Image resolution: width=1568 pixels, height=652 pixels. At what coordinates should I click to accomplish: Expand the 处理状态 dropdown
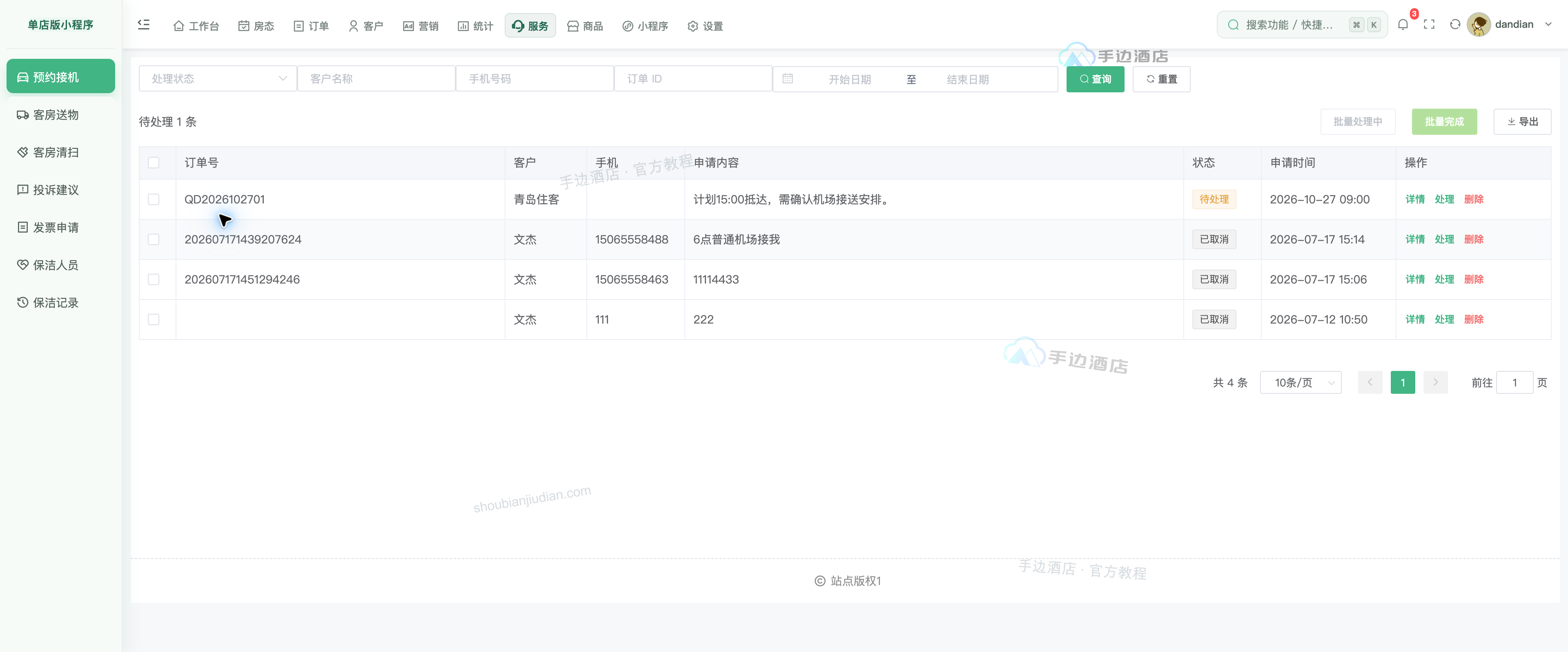[218, 78]
